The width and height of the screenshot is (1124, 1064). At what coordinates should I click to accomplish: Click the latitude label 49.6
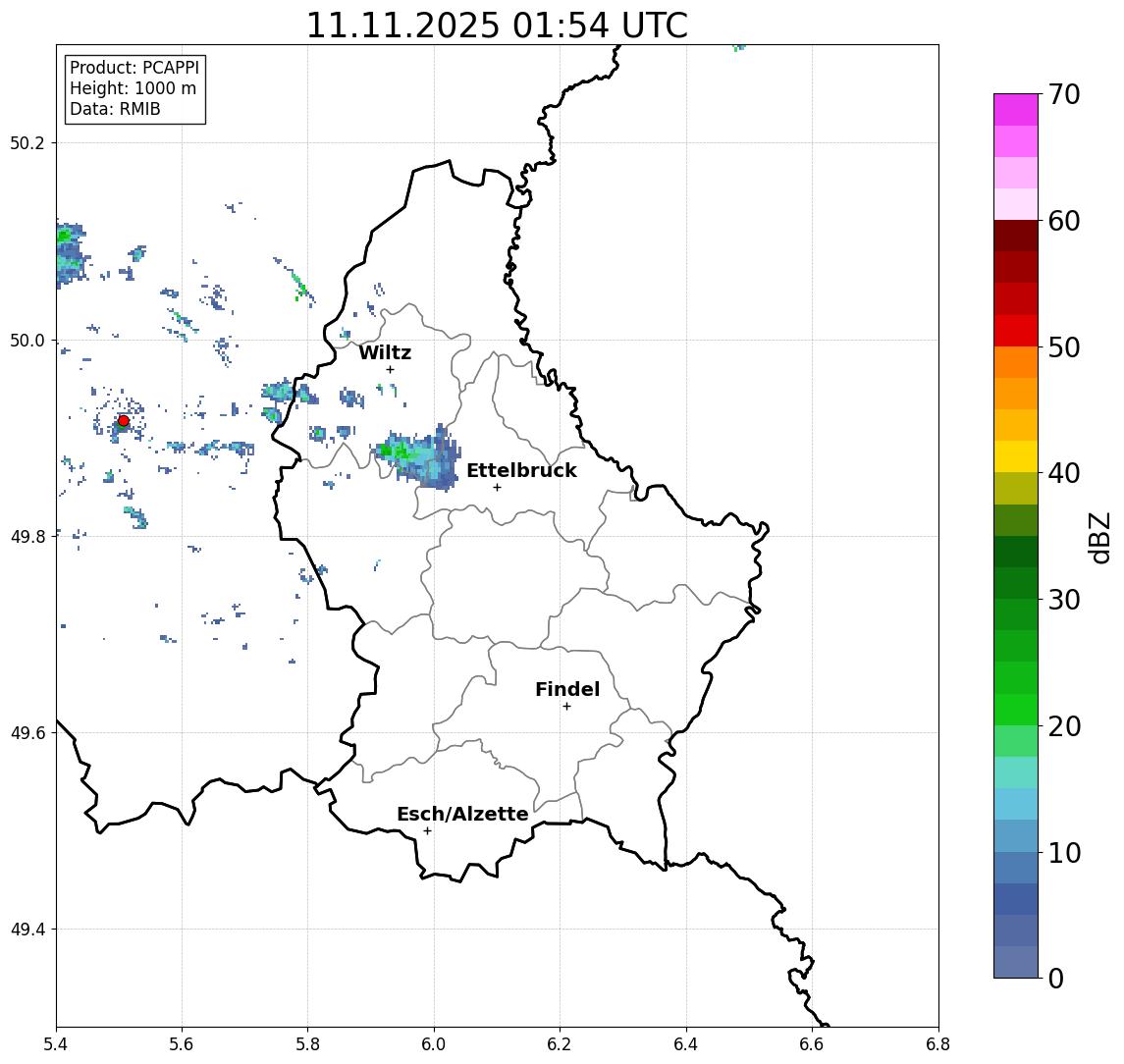pos(27,733)
